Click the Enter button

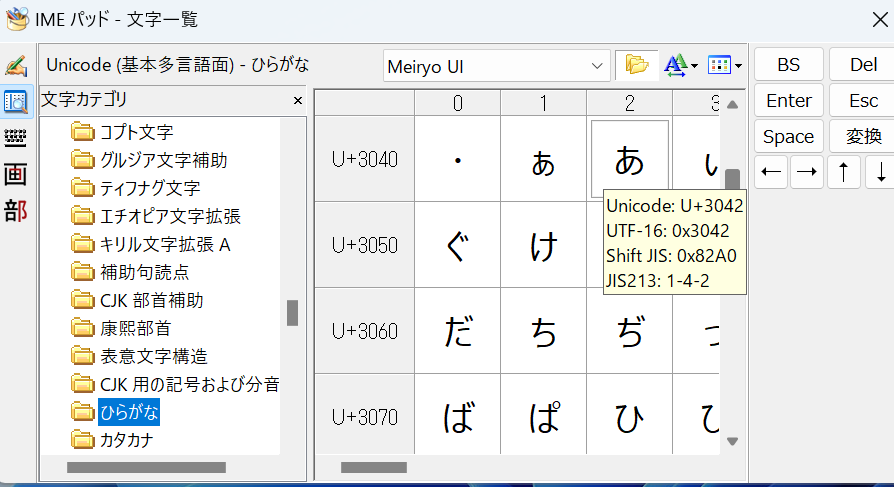point(789,100)
